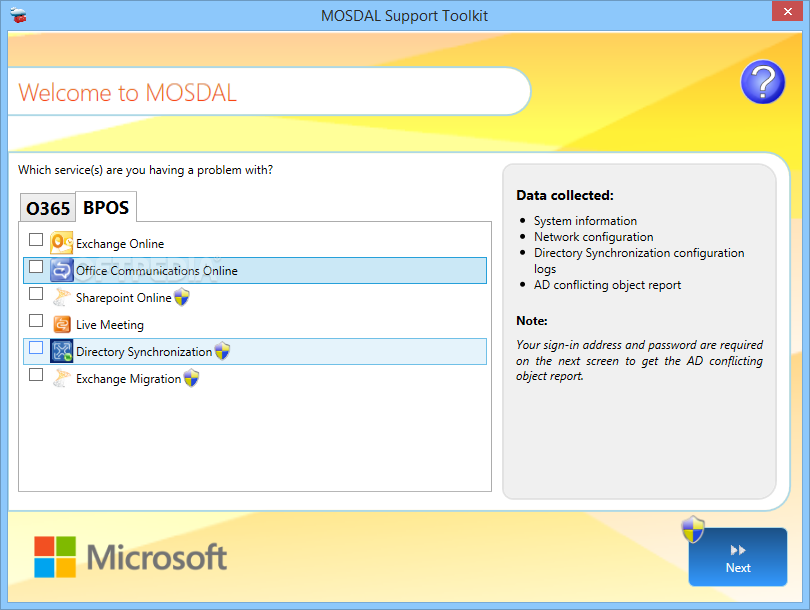Click the AD conflicting object report bullet
Screen dimensions: 810x610
[608, 285]
